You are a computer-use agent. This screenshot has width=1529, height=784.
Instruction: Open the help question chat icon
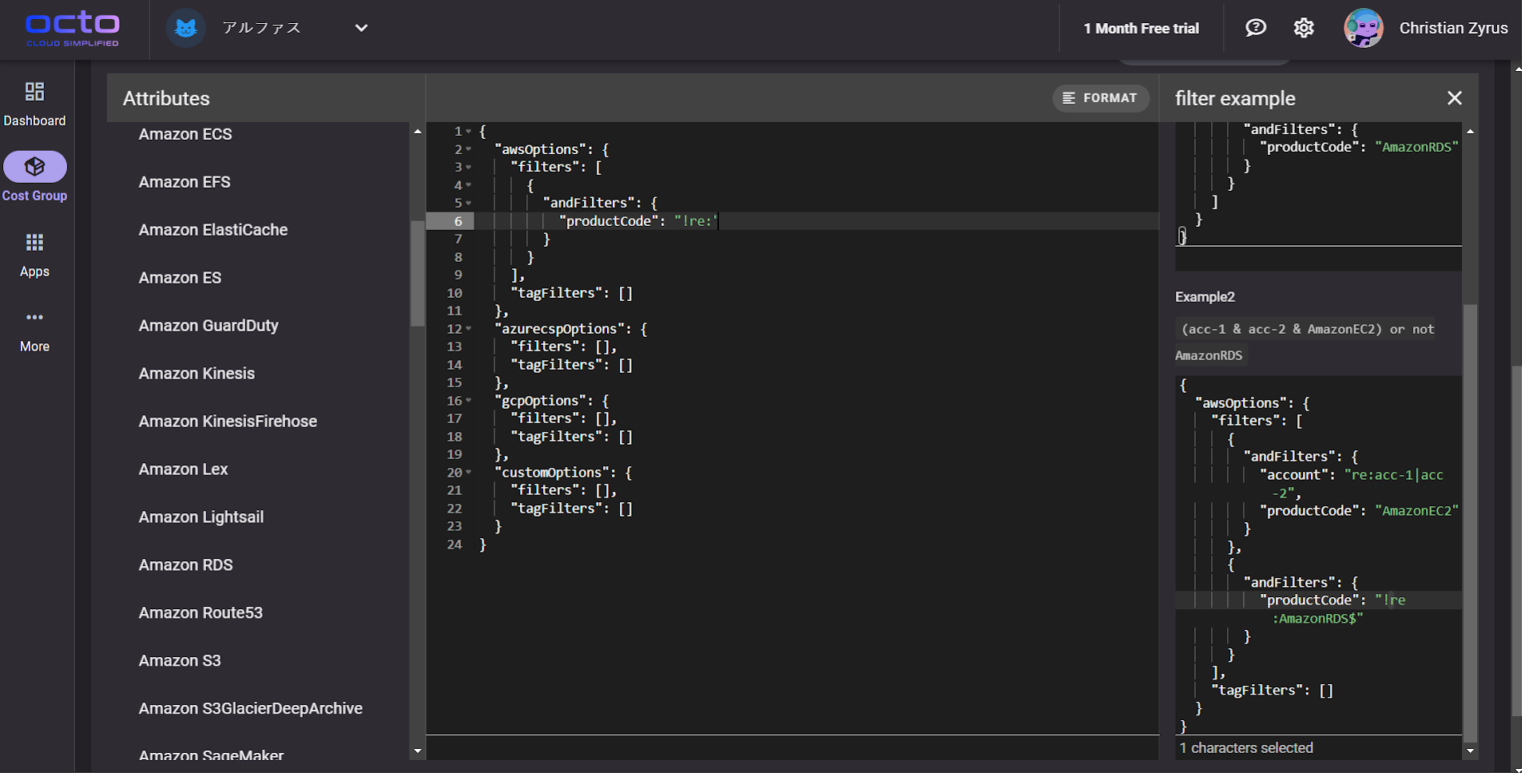[x=1256, y=28]
